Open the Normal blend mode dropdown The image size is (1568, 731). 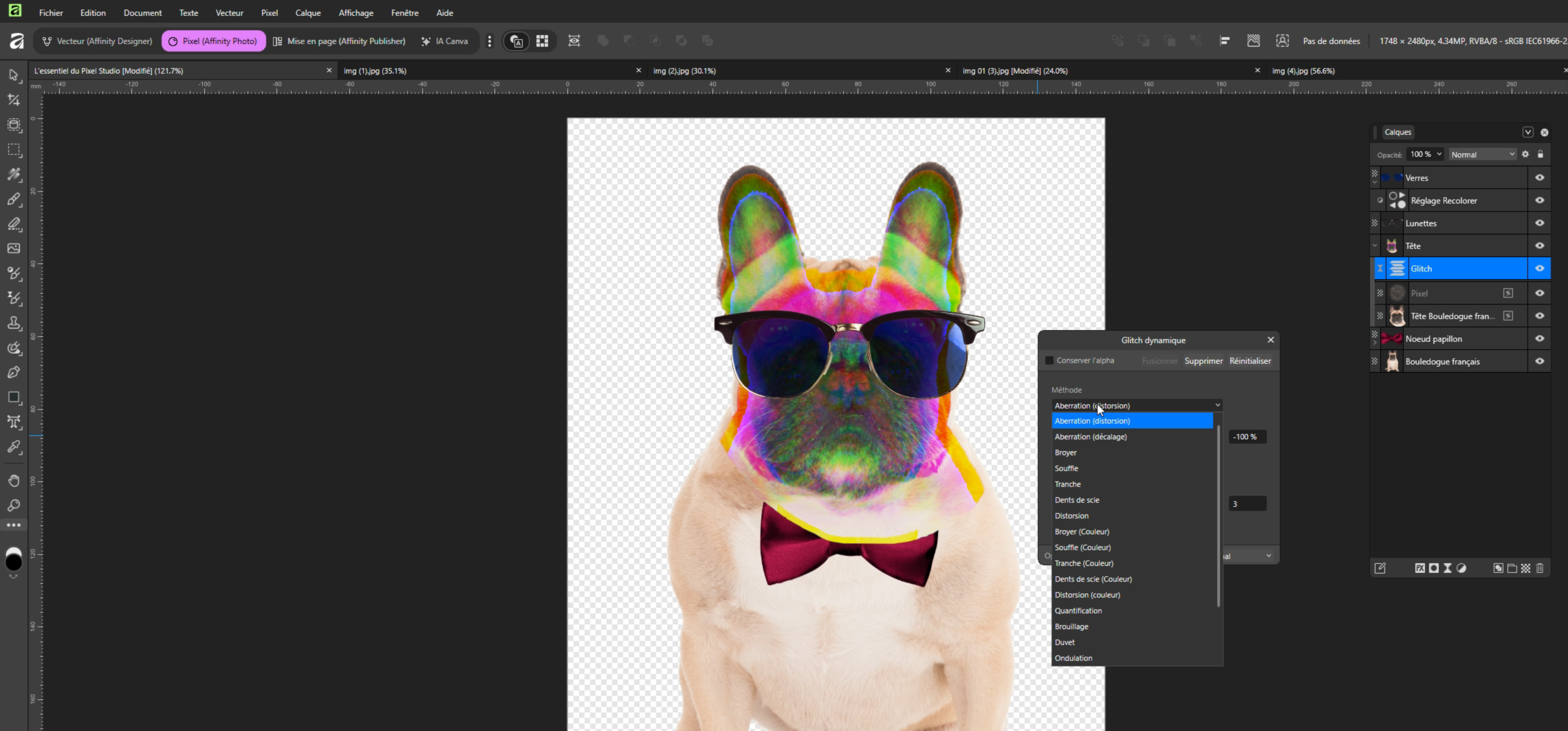[x=1482, y=154]
